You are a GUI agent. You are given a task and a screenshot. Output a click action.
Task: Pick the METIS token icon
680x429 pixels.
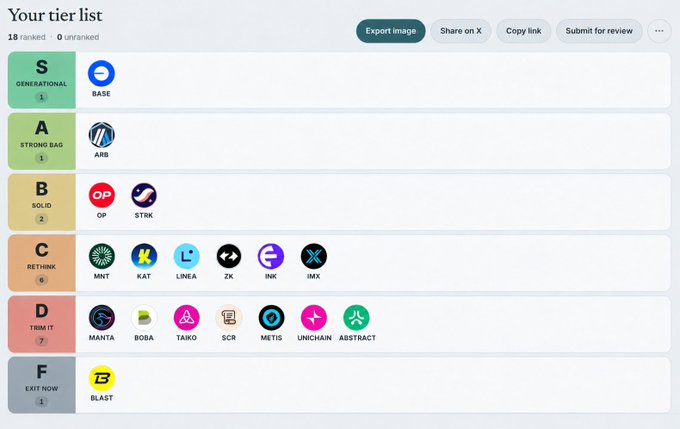(271, 318)
